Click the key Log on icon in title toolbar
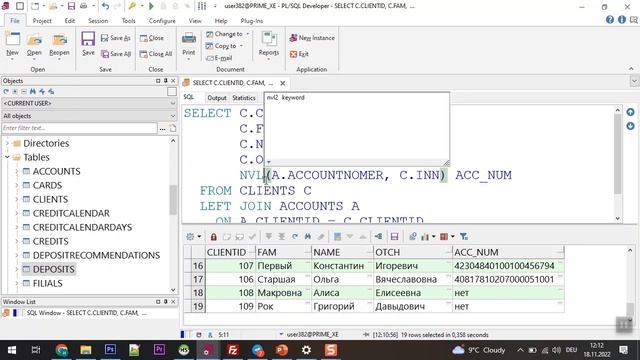 coord(132,6)
